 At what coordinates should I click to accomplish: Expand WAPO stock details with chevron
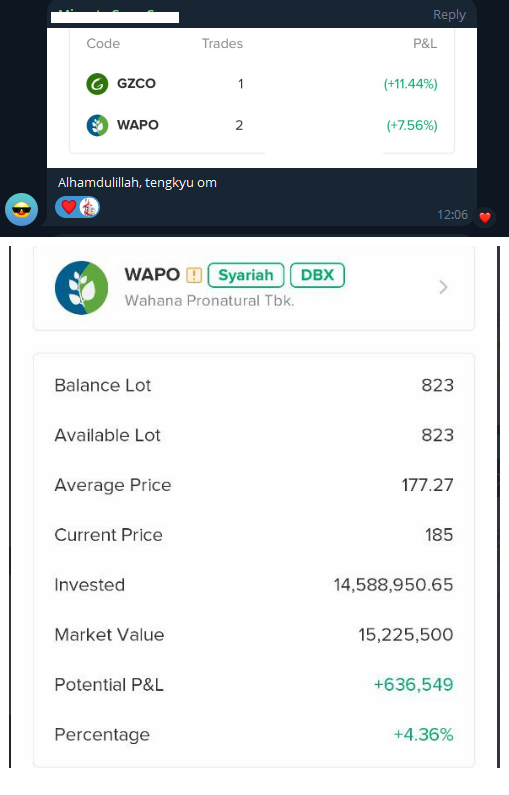[x=443, y=287]
